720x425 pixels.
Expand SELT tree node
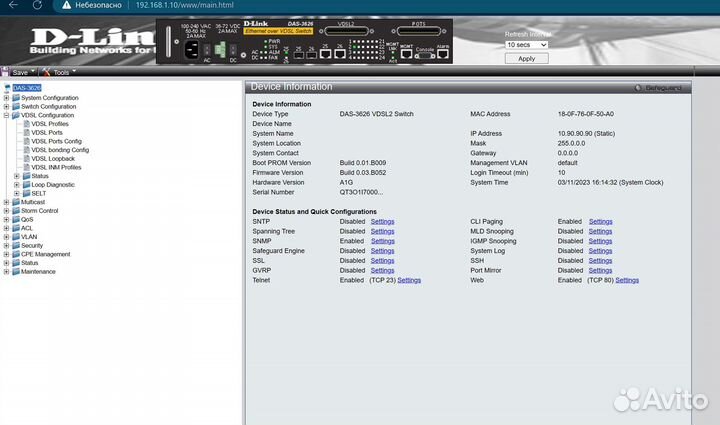point(17,194)
